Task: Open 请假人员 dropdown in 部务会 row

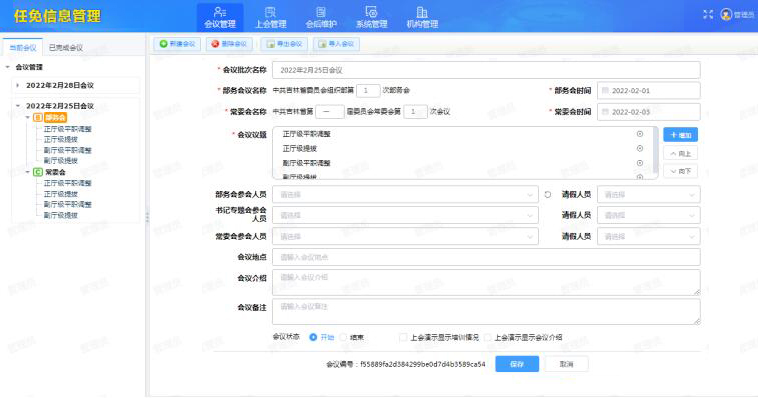Action: click(649, 194)
